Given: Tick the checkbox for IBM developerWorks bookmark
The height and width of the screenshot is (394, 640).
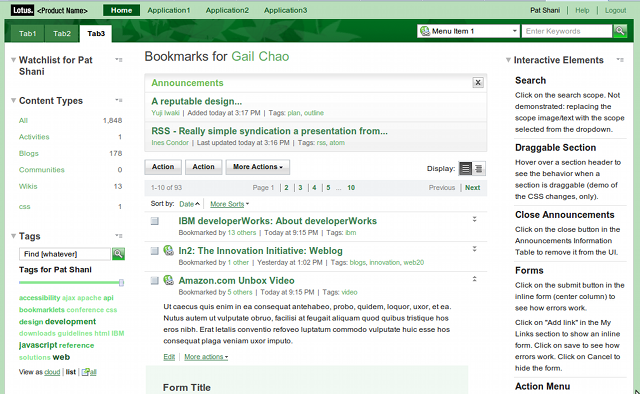Looking at the screenshot, I should pos(155,221).
